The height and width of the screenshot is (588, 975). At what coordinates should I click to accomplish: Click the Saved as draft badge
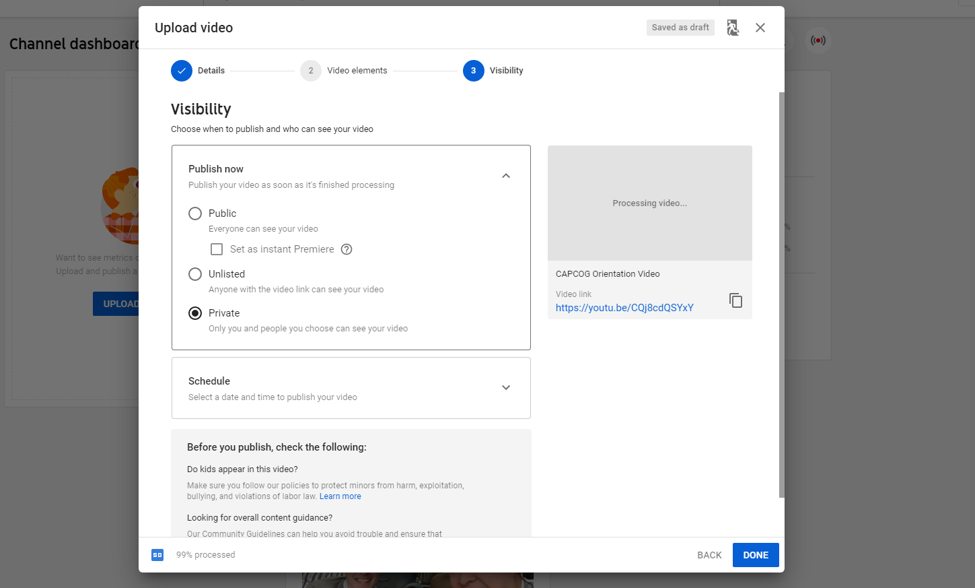tap(680, 27)
